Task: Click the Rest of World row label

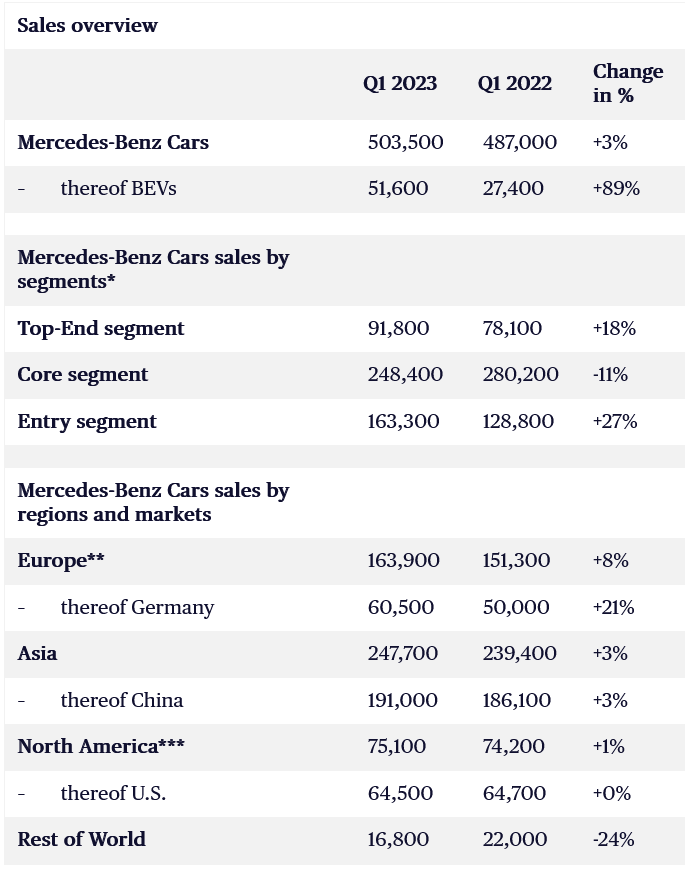Action: tap(82, 839)
